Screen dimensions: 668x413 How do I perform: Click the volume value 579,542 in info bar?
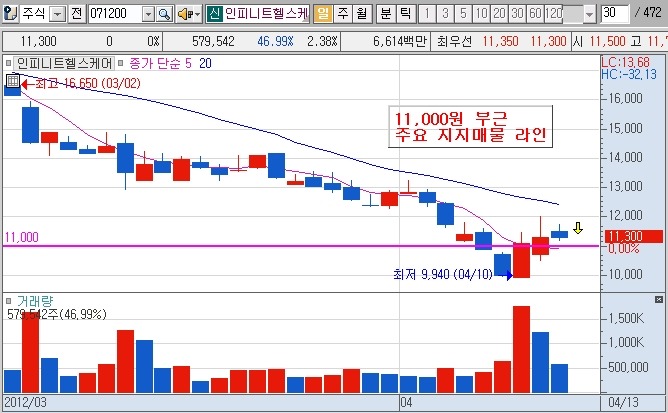[x=213, y=41]
